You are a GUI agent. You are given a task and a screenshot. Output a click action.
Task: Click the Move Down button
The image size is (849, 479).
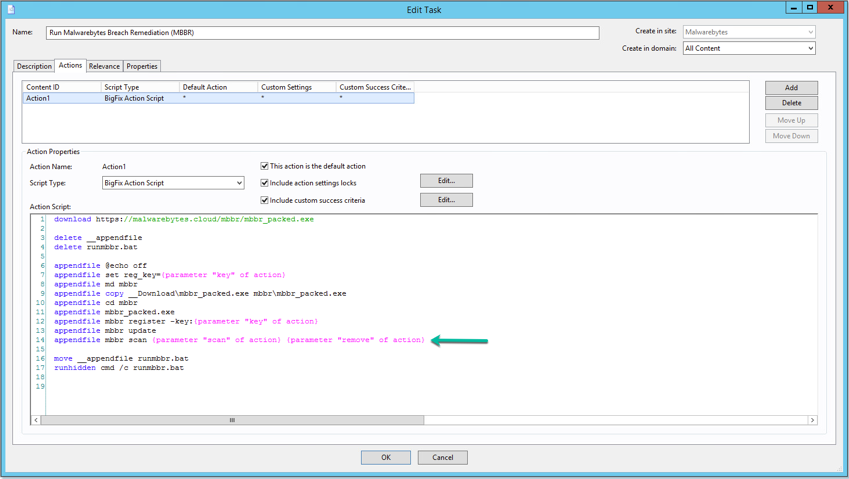tap(791, 136)
